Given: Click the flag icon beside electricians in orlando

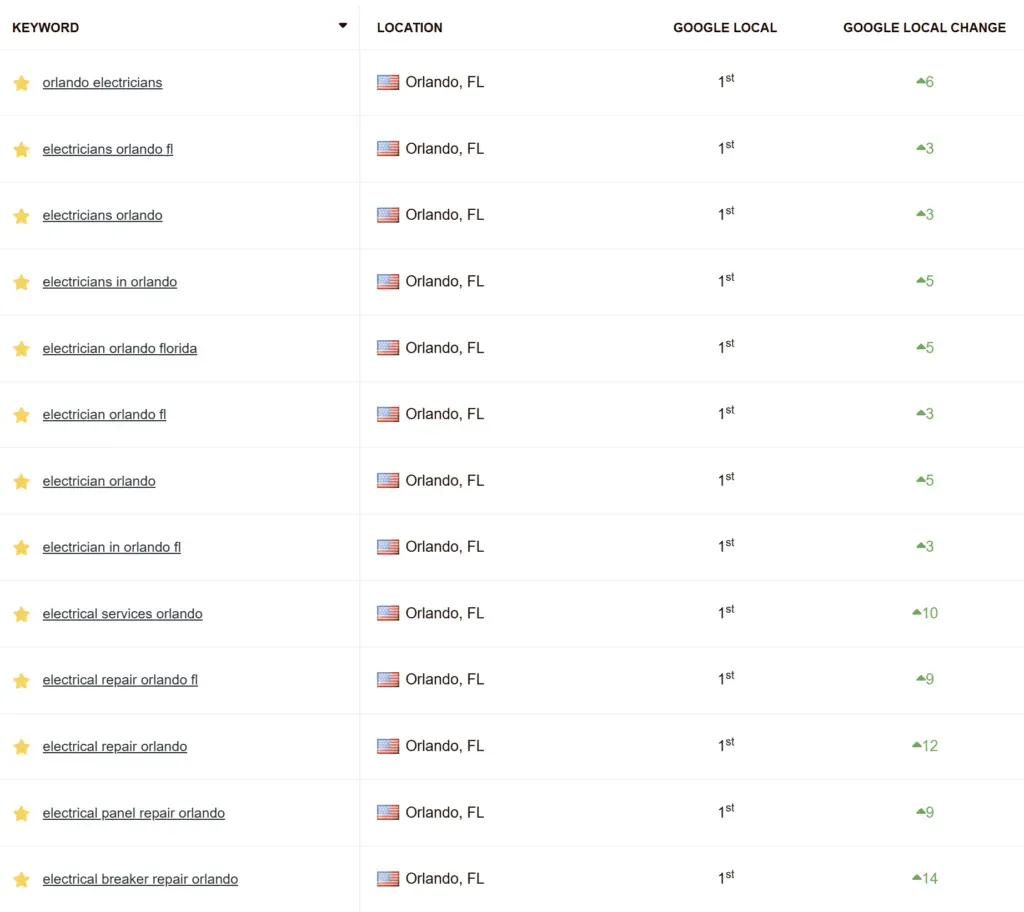Looking at the screenshot, I should [x=387, y=281].
